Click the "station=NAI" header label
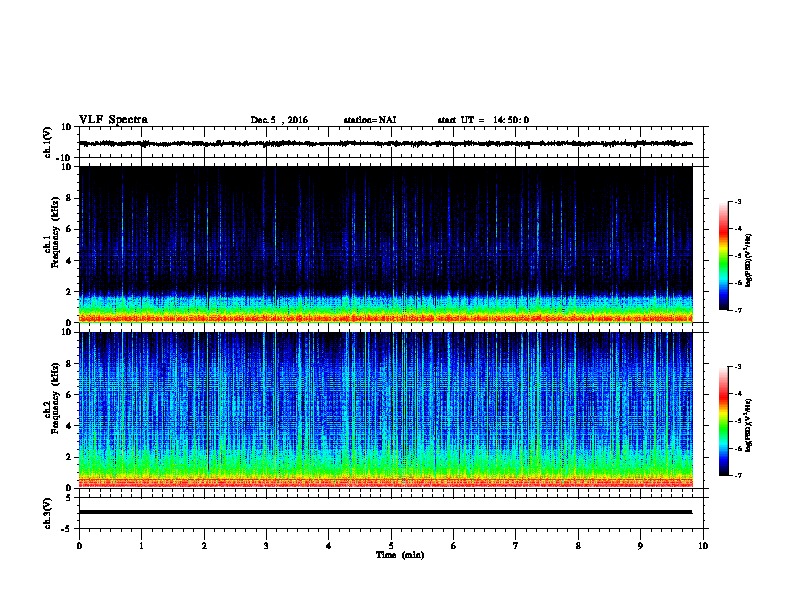Image resolution: width=792 pixels, height=612 pixels. pyautogui.click(x=370, y=120)
